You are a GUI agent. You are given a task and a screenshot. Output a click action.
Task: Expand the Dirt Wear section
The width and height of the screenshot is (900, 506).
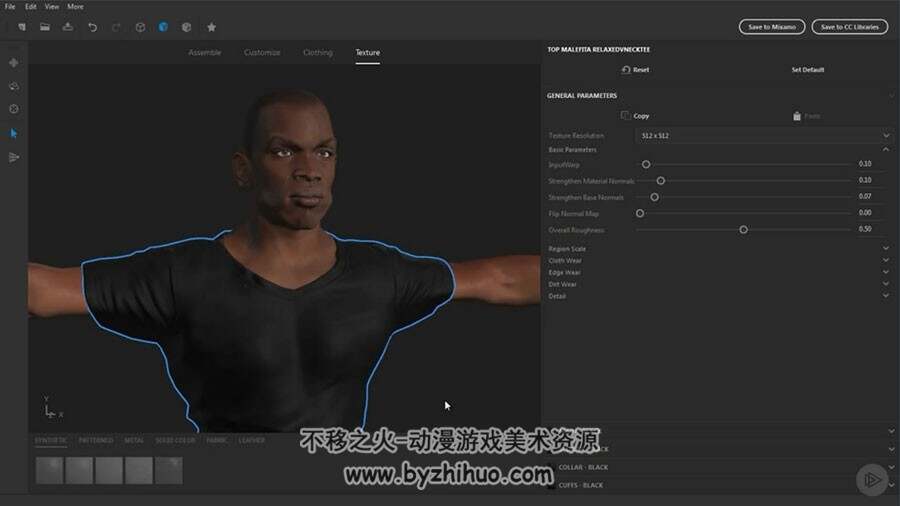click(x=886, y=284)
